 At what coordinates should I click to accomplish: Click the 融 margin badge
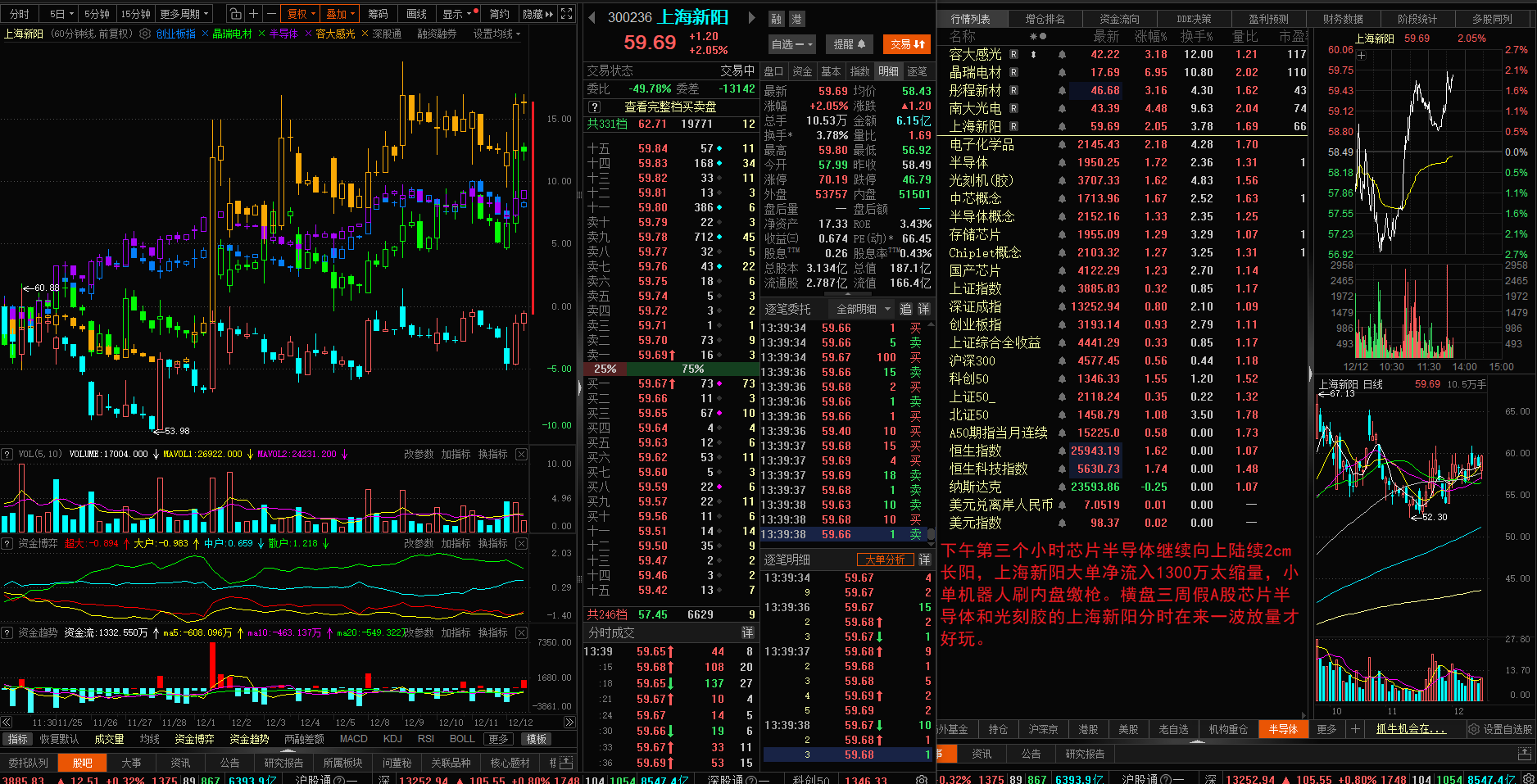[x=776, y=19]
